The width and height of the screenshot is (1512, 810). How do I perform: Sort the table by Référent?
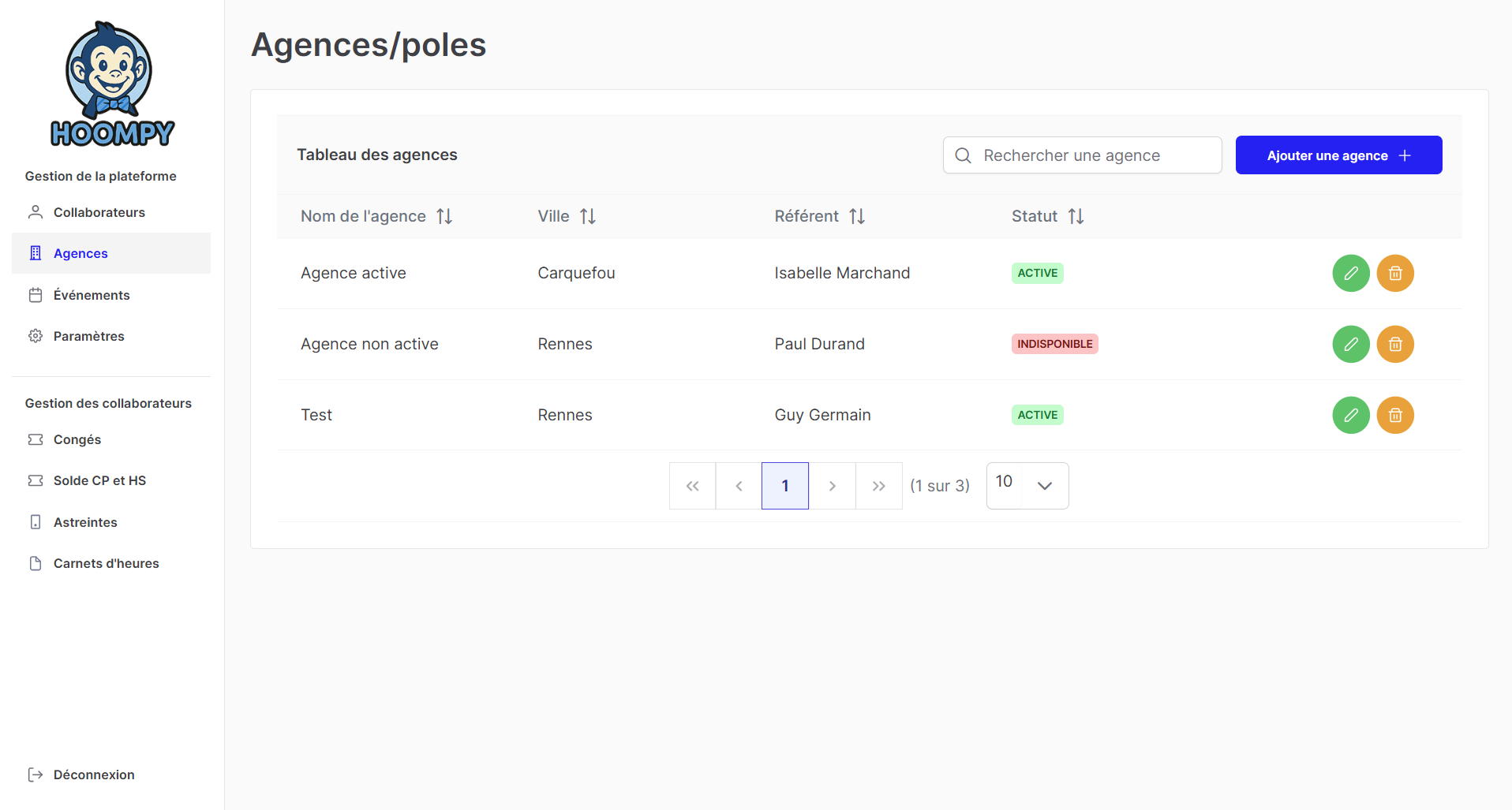coord(856,216)
